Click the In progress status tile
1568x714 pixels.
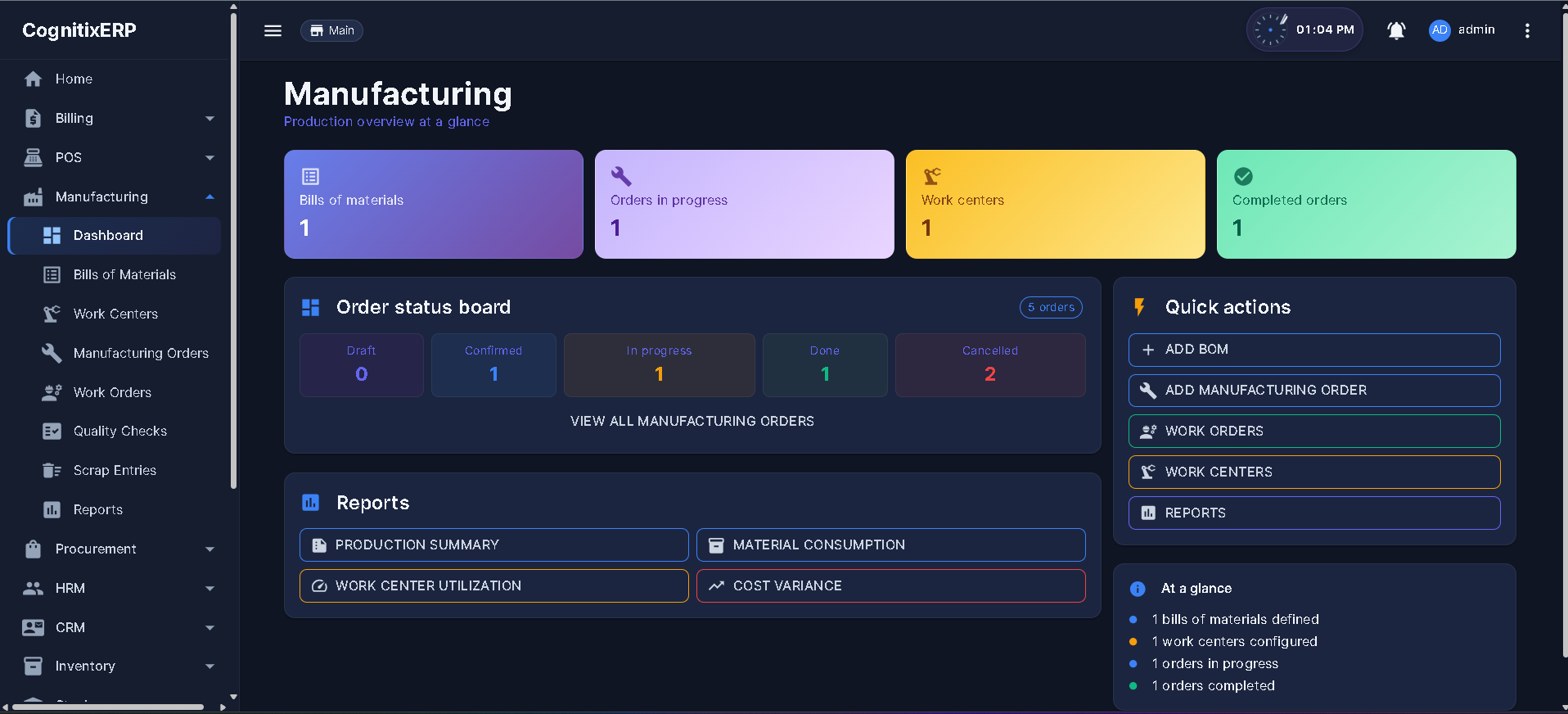tap(660, 365)
